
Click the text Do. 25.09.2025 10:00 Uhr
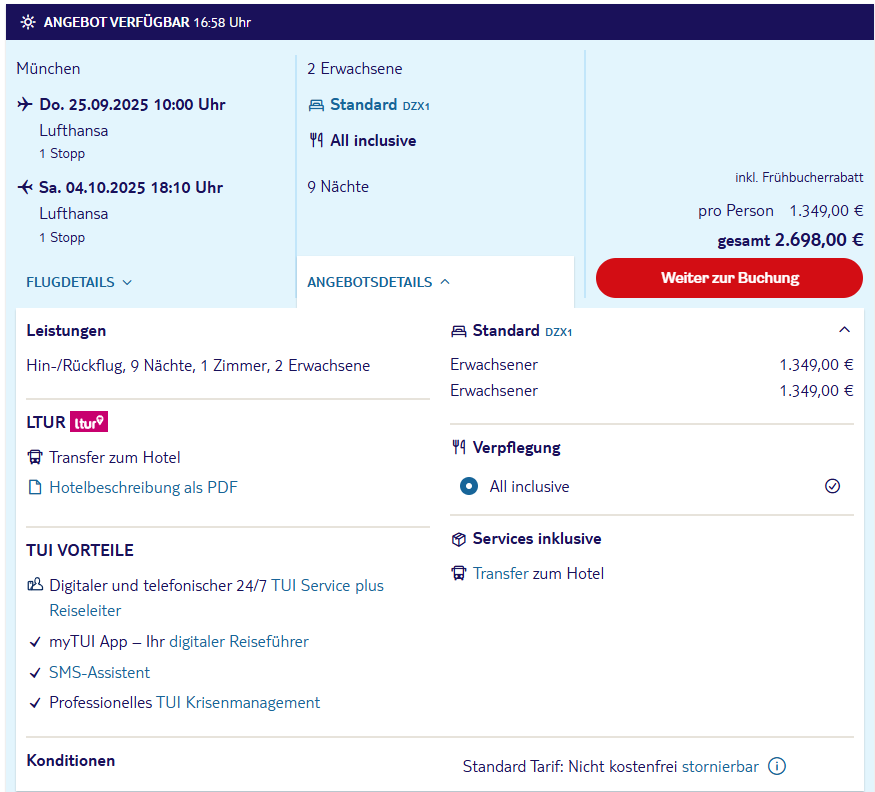pyautogui.click(x=132, y=104)
